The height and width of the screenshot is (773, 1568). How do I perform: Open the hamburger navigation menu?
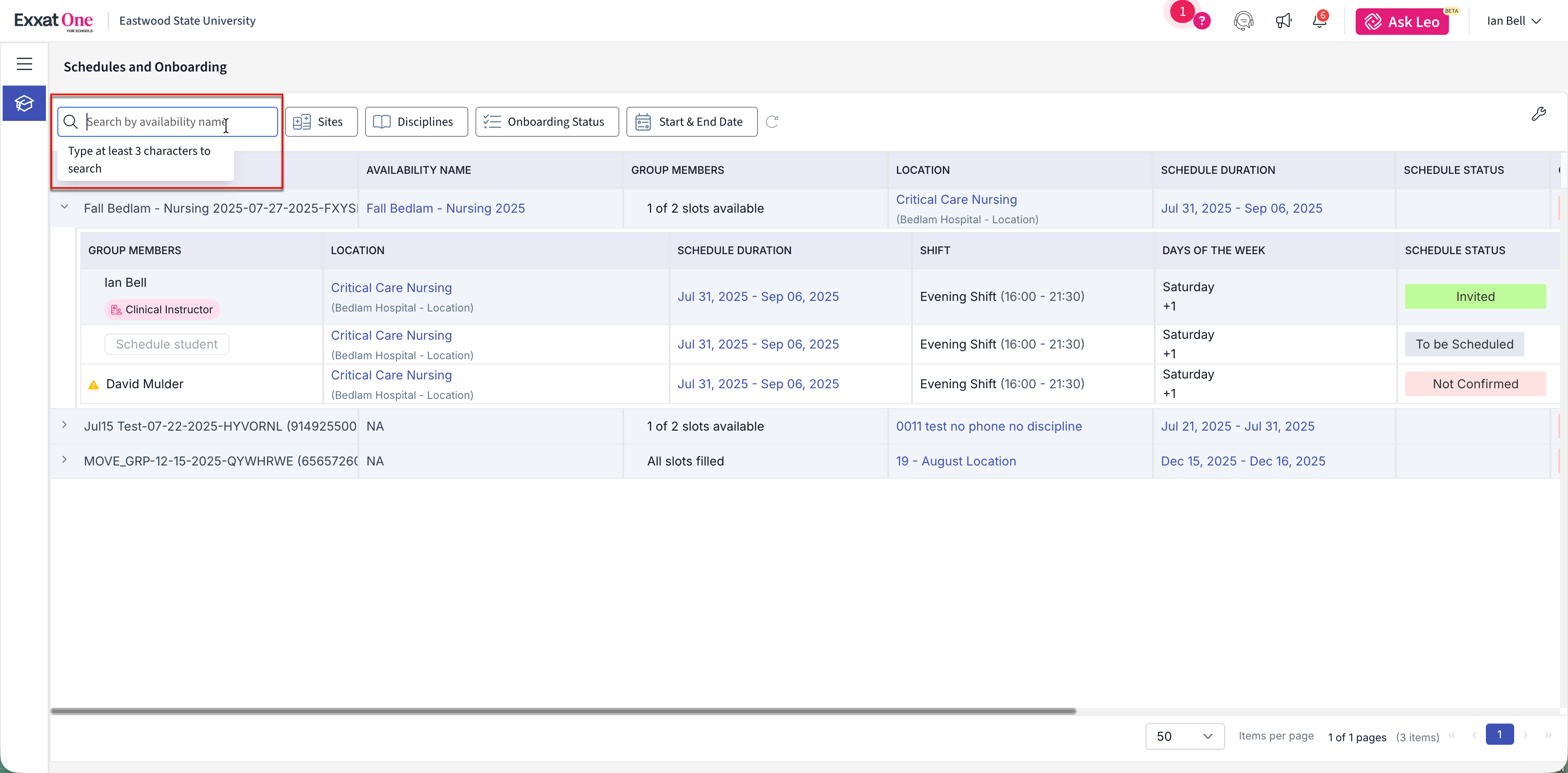[24, 64]
